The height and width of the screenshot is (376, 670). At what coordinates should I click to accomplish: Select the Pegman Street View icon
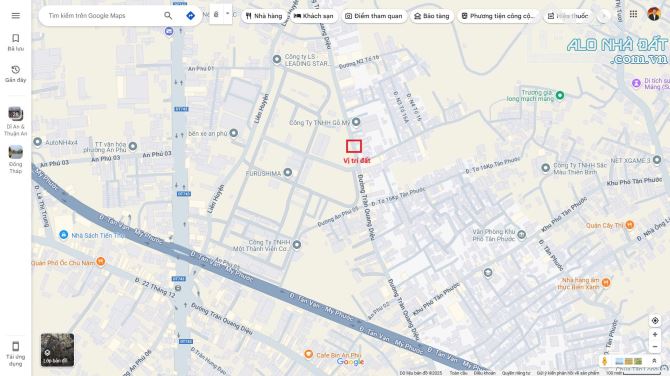[x=605, y=361]
